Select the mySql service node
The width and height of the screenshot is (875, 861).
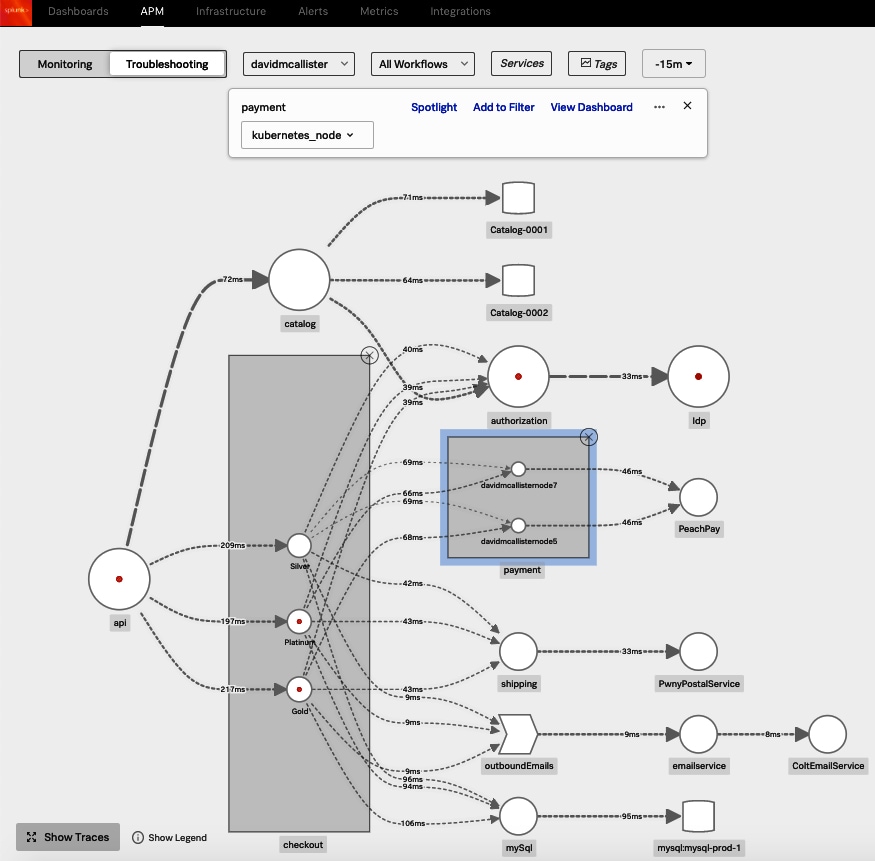(518, 816)
